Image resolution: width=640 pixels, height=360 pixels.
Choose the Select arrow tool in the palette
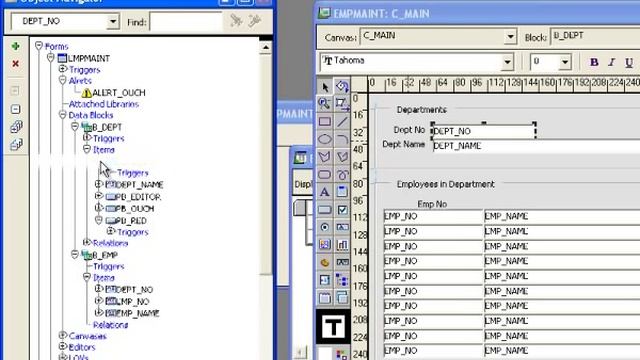click(325, 87)
